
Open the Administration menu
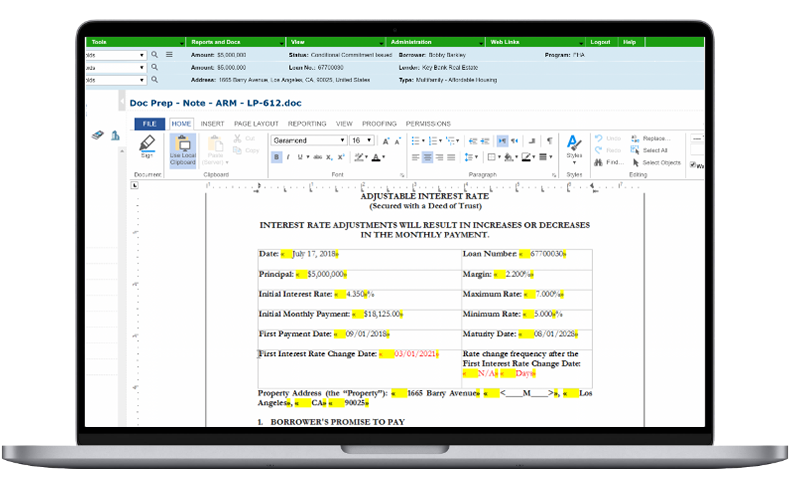pos(435,42)
